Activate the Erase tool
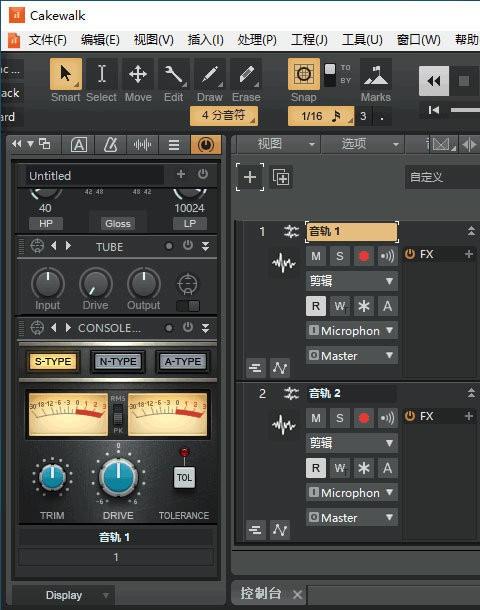Image resolution: width=480 pixels, height=610 pixels. click(246, 74)
